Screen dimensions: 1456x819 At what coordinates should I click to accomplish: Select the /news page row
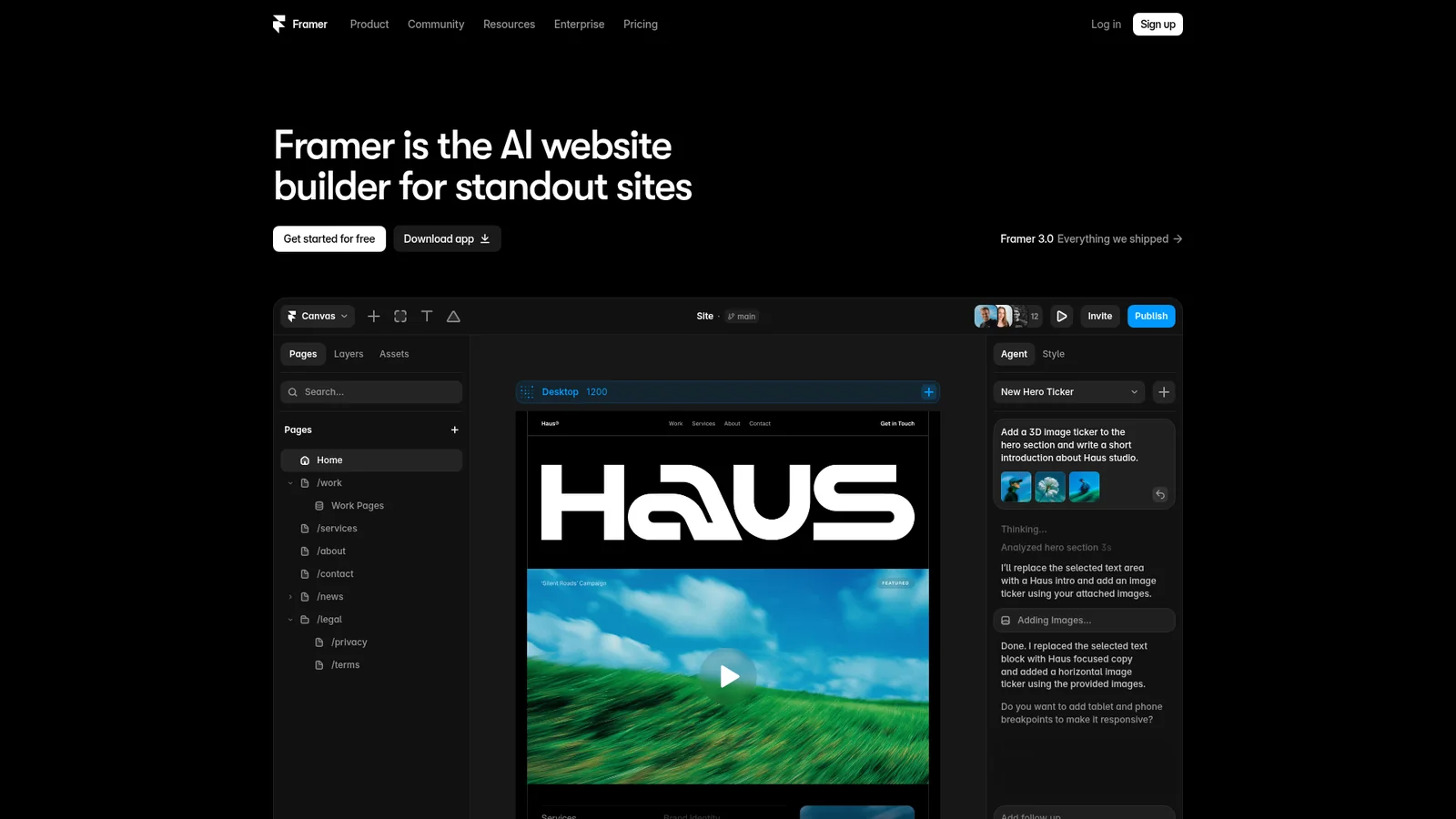[x=371, y=597]
